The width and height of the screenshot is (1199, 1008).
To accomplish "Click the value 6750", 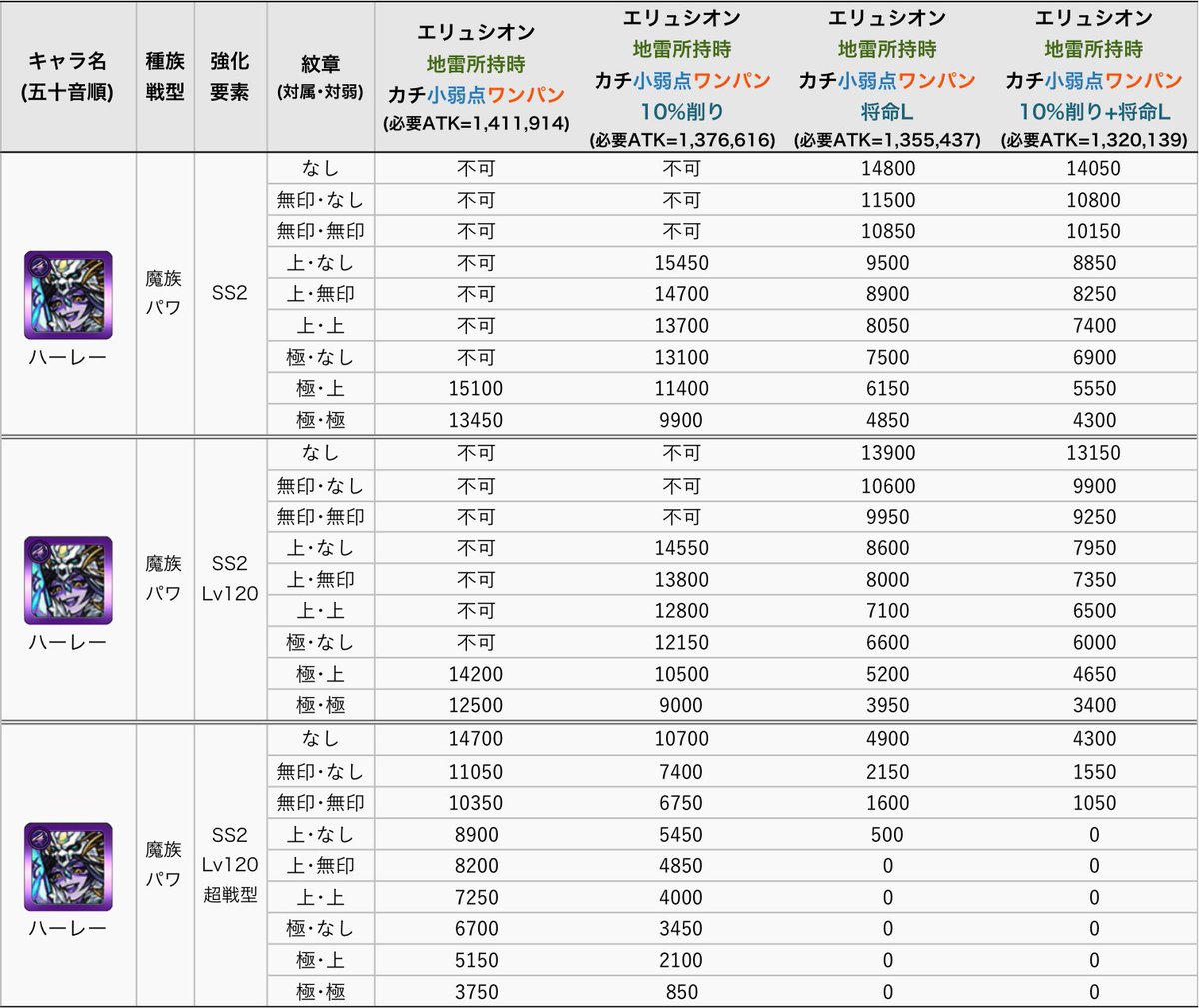I will [x=682, y=803].
